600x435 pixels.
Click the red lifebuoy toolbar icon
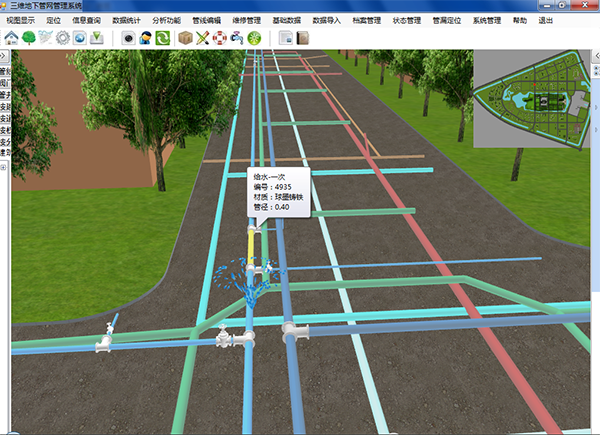220,38
